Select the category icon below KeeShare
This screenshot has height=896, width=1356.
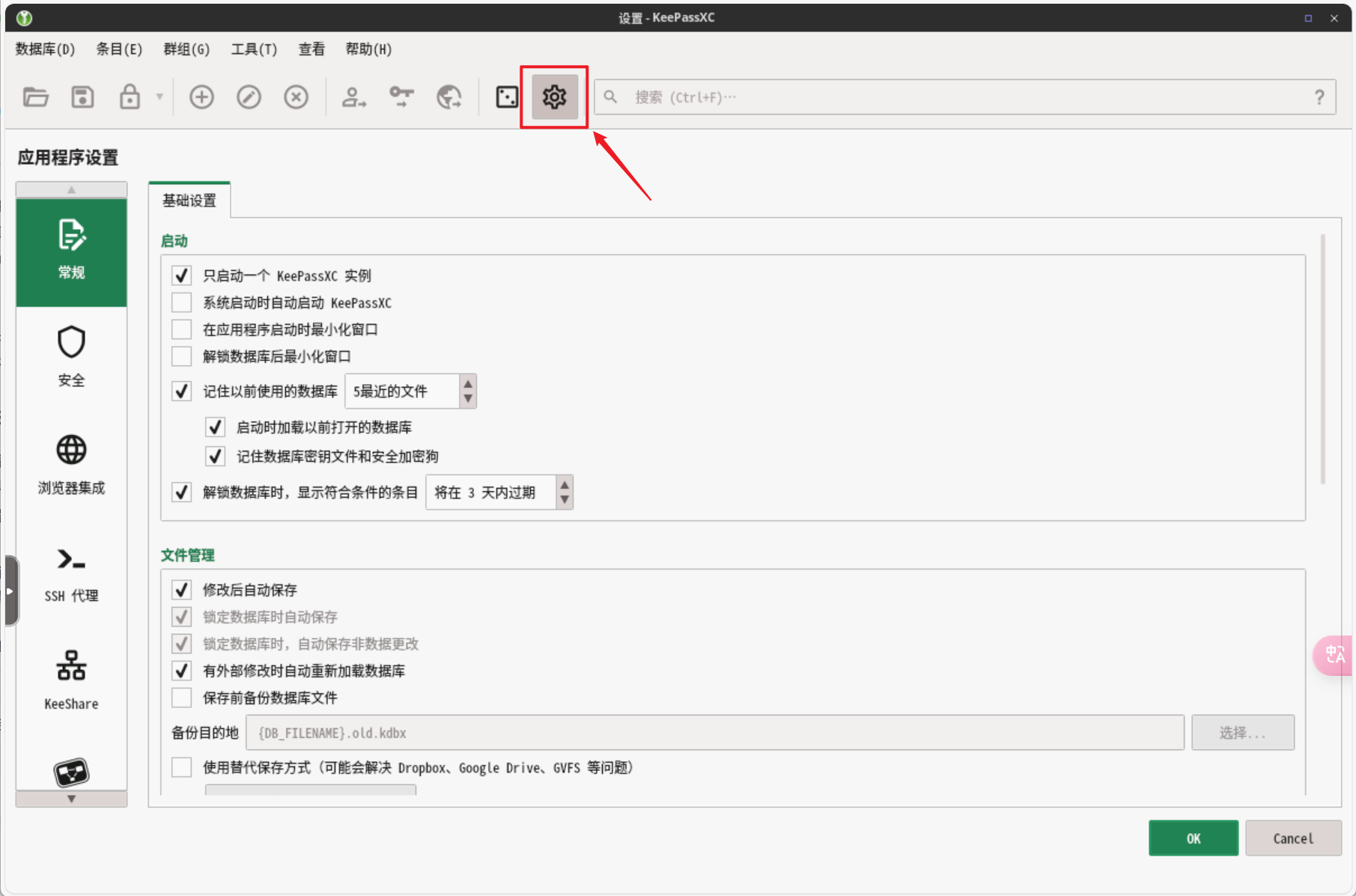point(71,772)
